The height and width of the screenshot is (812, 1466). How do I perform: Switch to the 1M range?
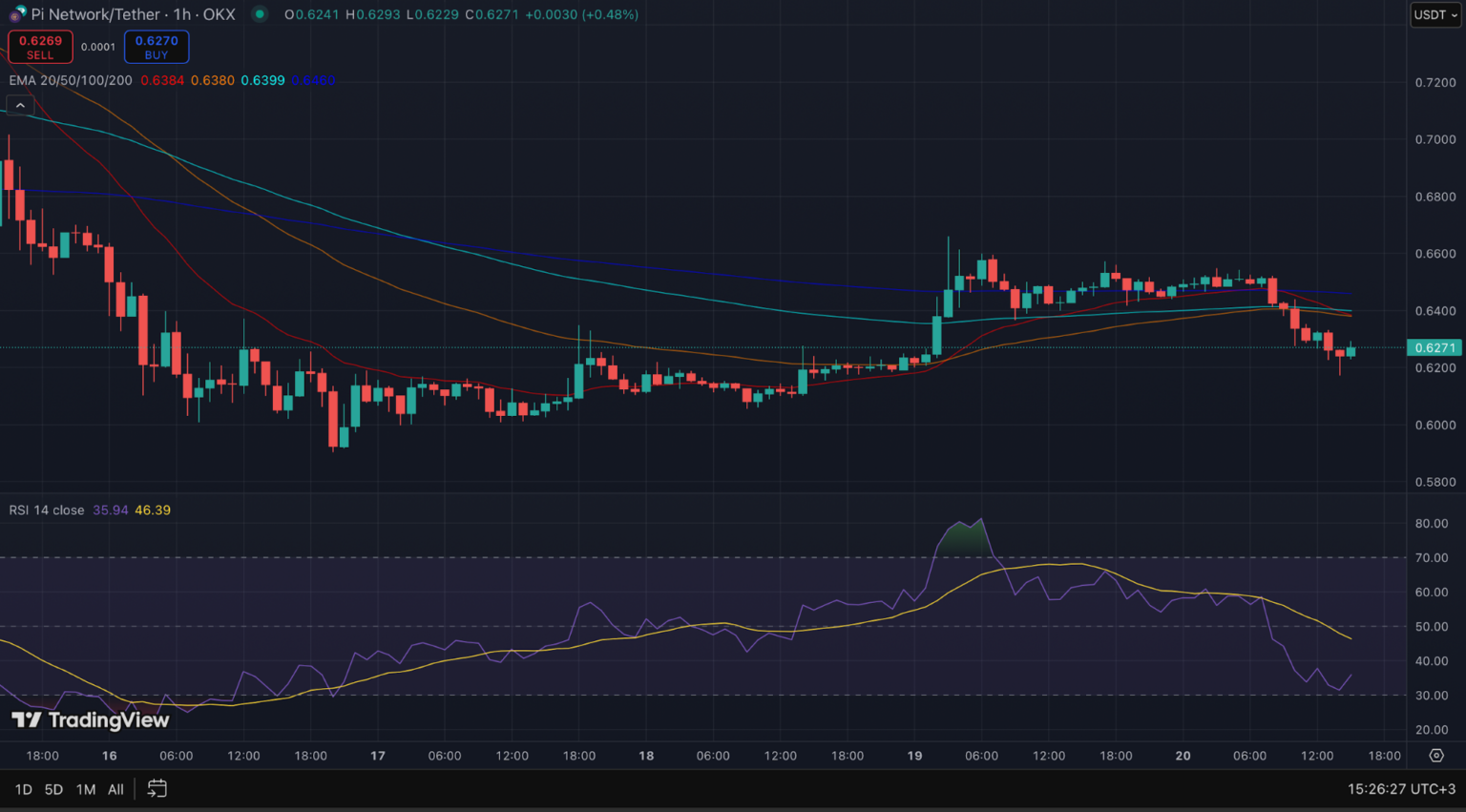pyautogui.click(x=86, y=789)
